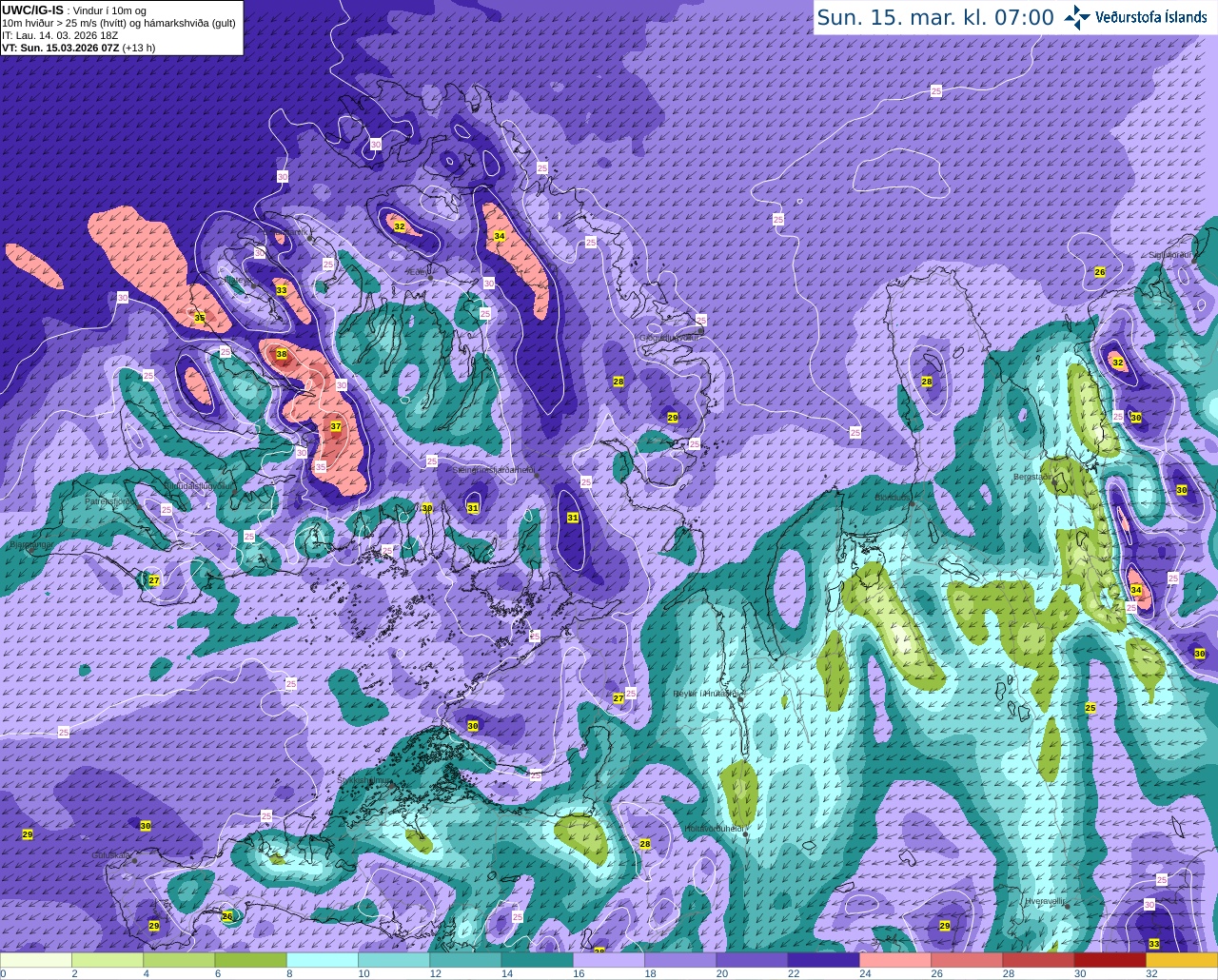The height and width of the screenshot is (980, 1218).
Task: Click the Gufuskálar station label
Action: point(111,854)
